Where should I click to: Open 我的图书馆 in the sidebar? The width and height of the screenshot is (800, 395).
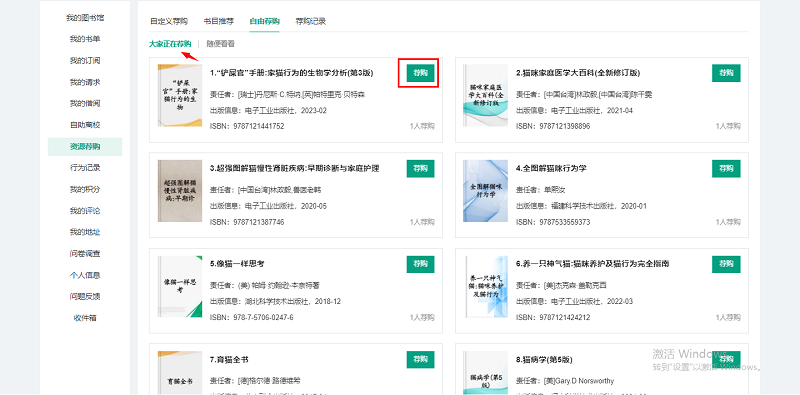pyautogui.click(x=85, y=18)
